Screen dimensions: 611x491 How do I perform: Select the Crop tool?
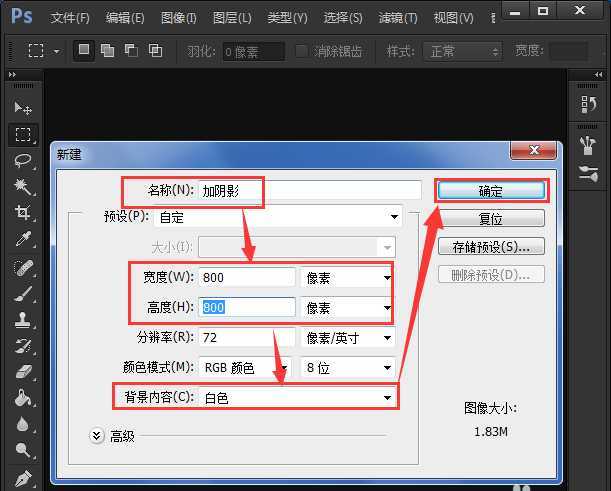22,213
